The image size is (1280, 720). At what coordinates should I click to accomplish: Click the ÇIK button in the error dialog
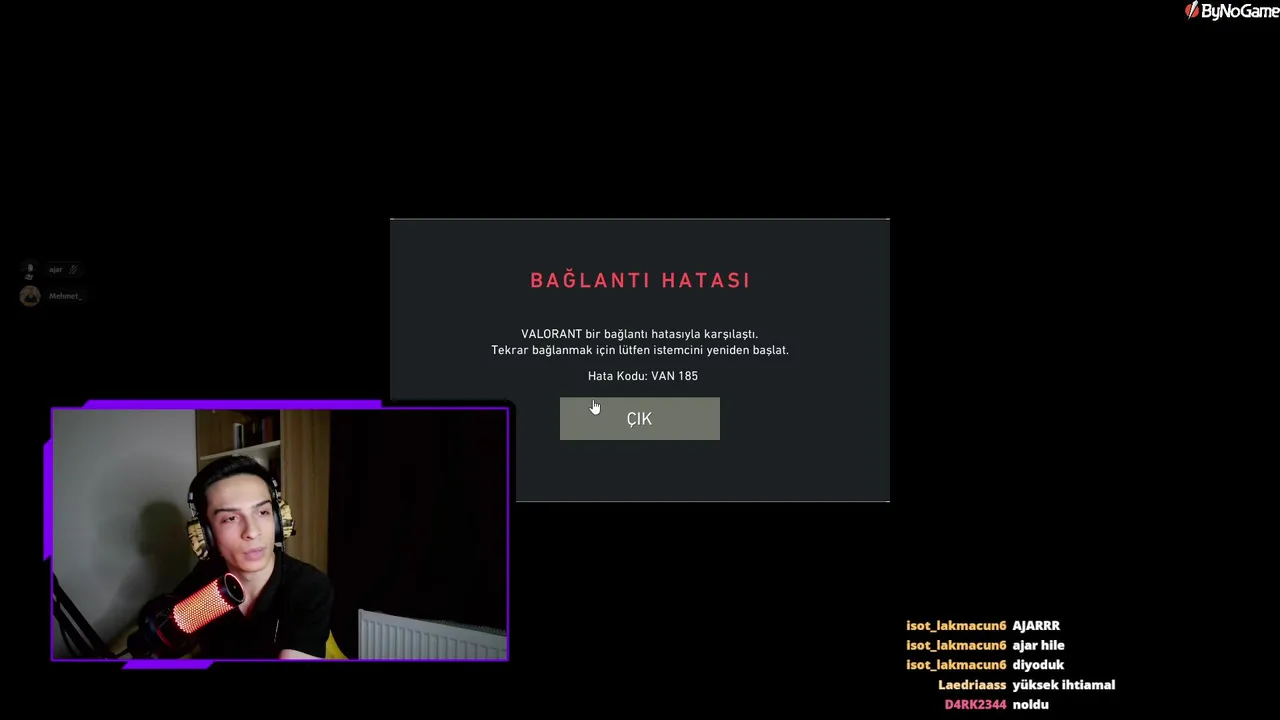click(640, 418)
